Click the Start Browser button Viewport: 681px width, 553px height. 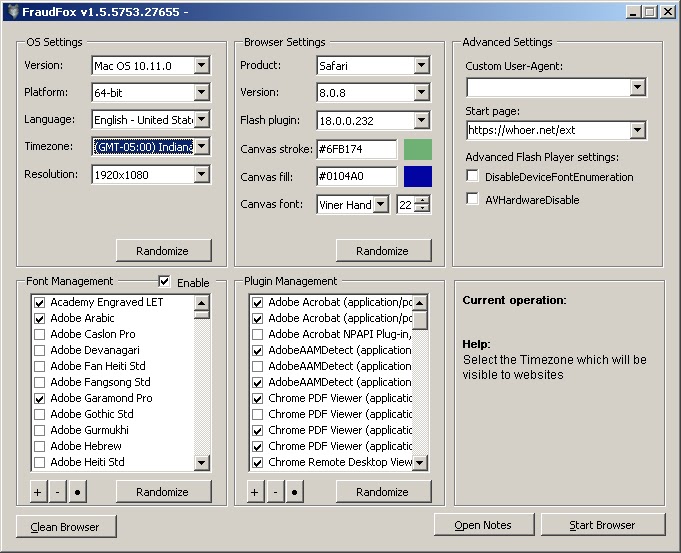click(x=603, y=525)
